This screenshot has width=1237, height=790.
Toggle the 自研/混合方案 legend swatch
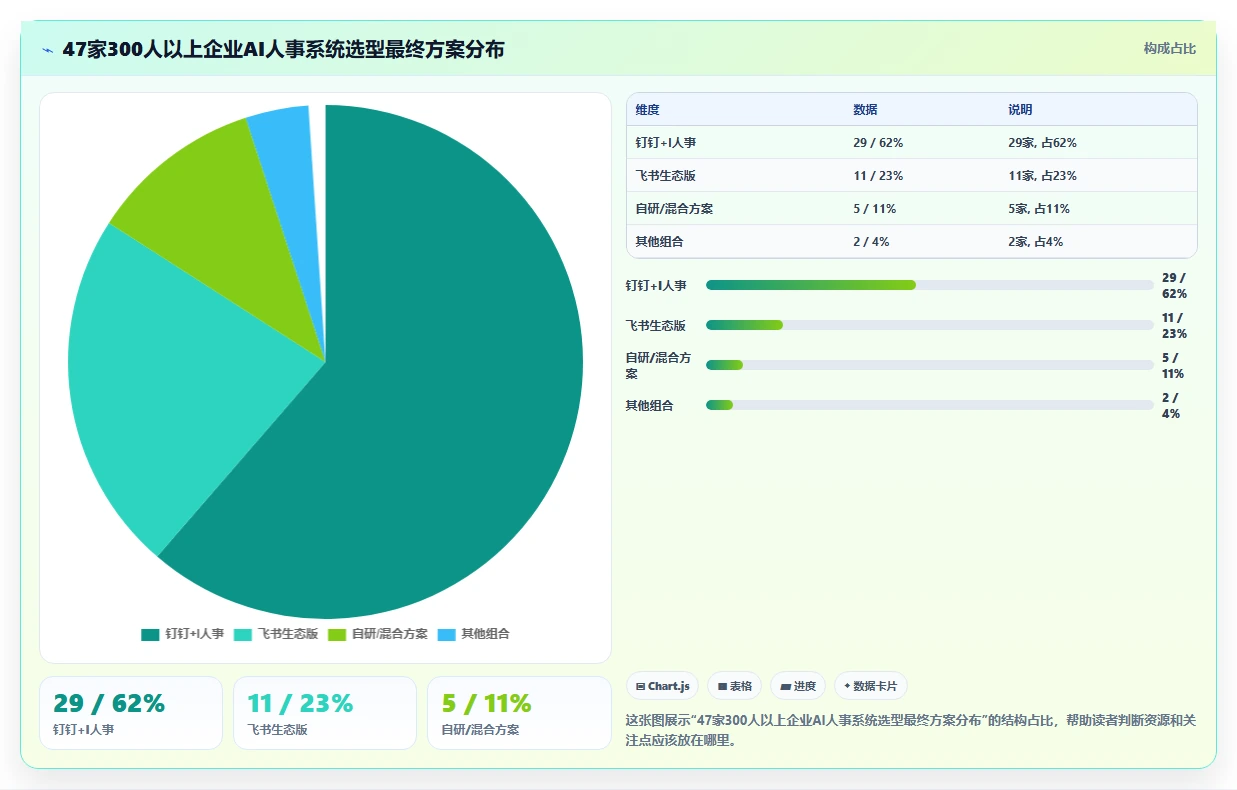click(x=337, y=634)
